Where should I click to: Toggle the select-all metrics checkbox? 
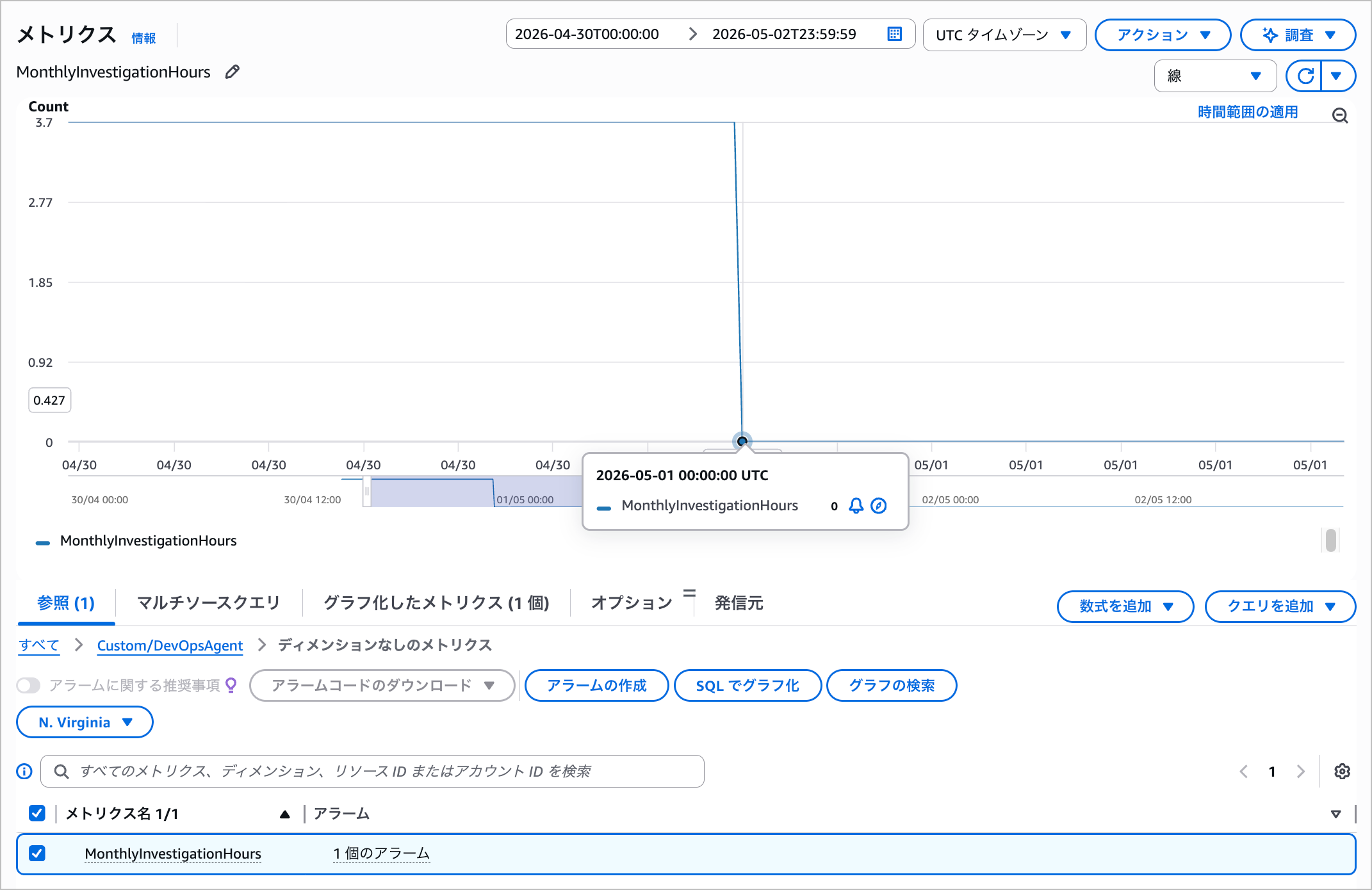pyautogui.click(x=37, y=813)
